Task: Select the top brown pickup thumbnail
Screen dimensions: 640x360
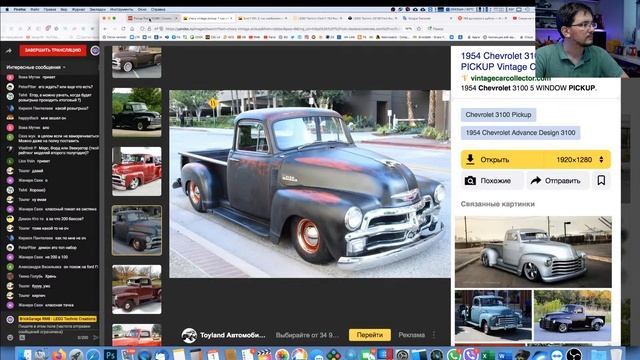Action: 137,62
